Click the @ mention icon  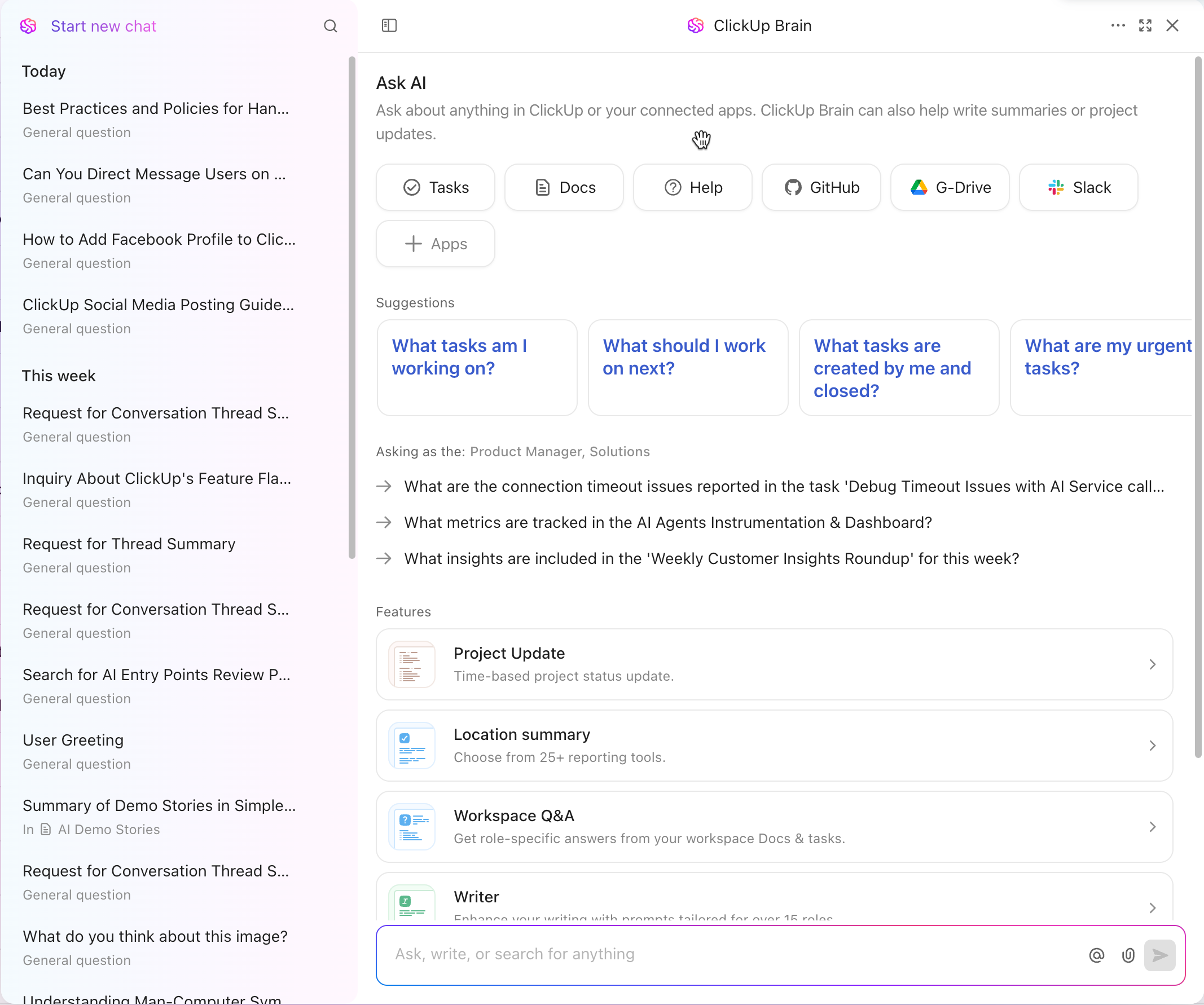(x=1096, y=955)
